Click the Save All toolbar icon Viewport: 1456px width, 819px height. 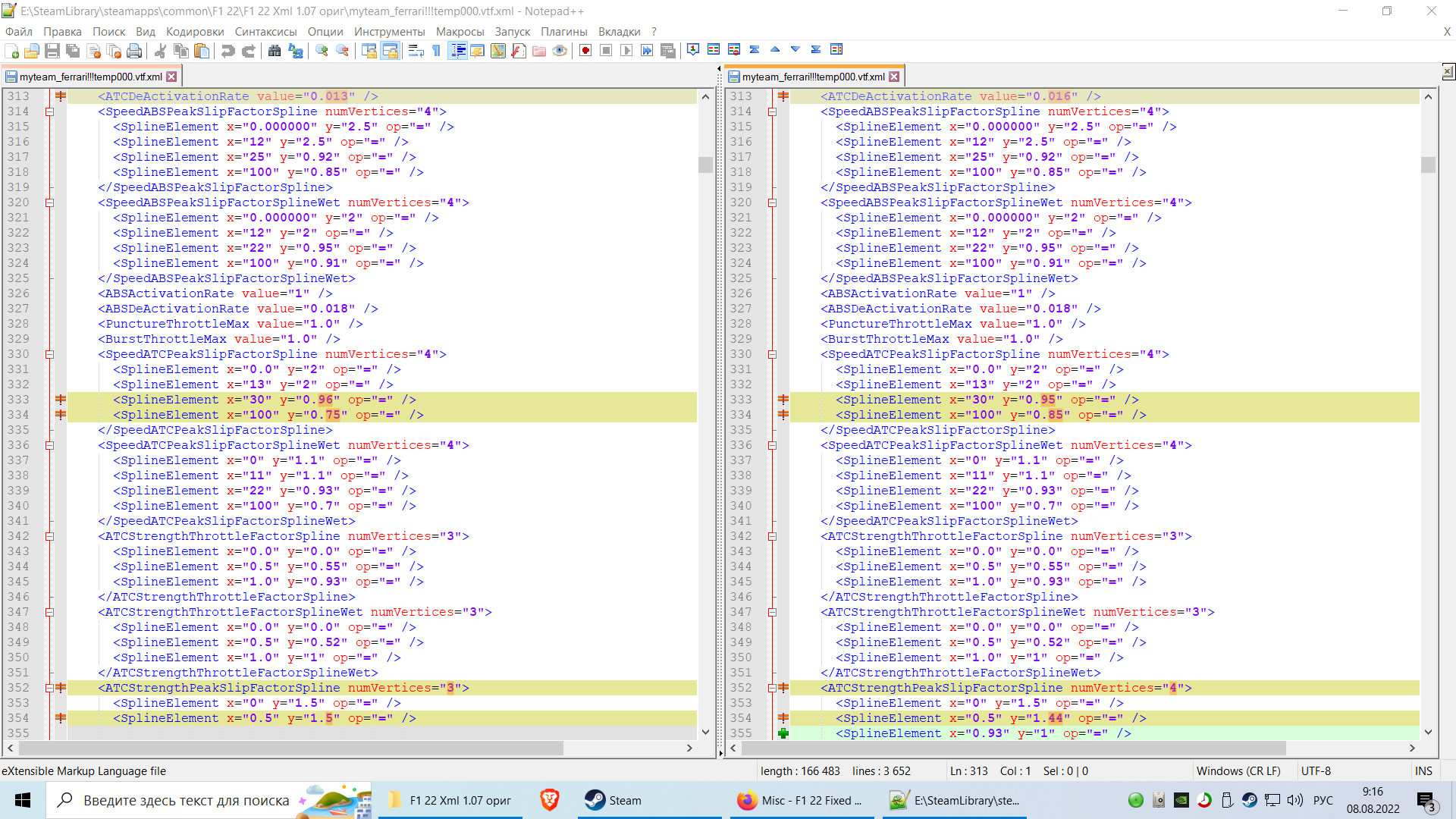(x=73, y=51)
